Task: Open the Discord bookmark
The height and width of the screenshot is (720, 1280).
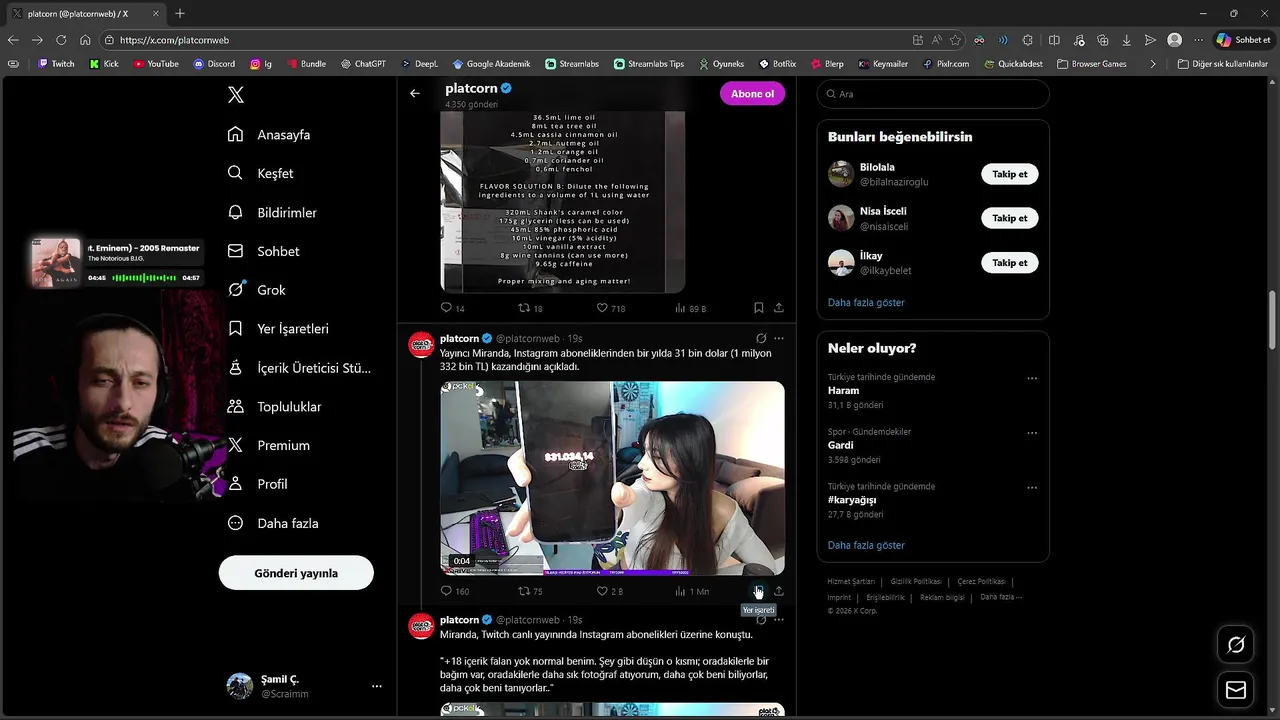Action: point(214,64)
